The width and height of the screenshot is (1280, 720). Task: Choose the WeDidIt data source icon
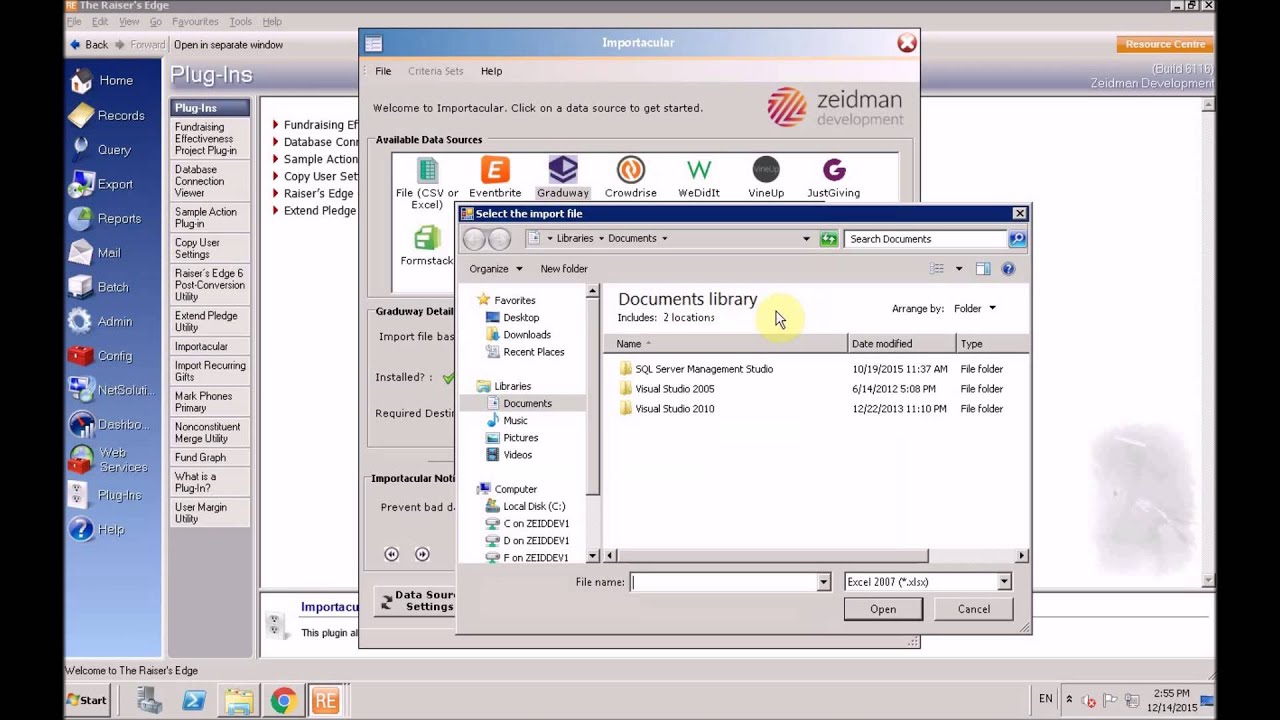699,170
